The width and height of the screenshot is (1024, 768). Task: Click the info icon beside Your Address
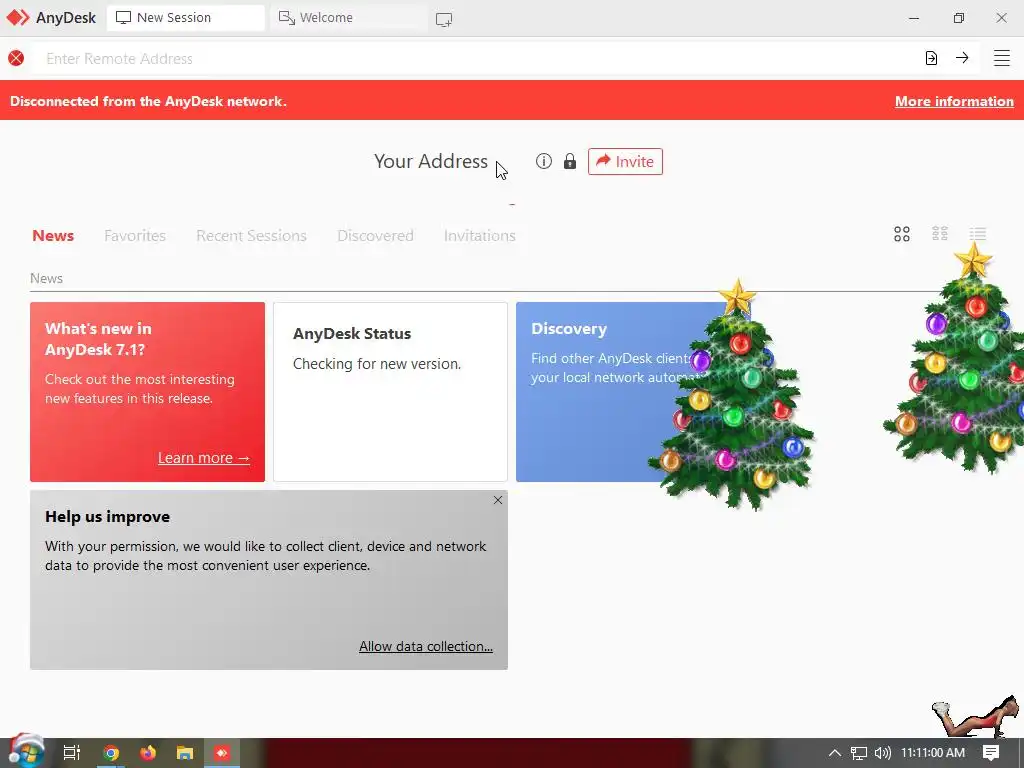pos(544,161)
